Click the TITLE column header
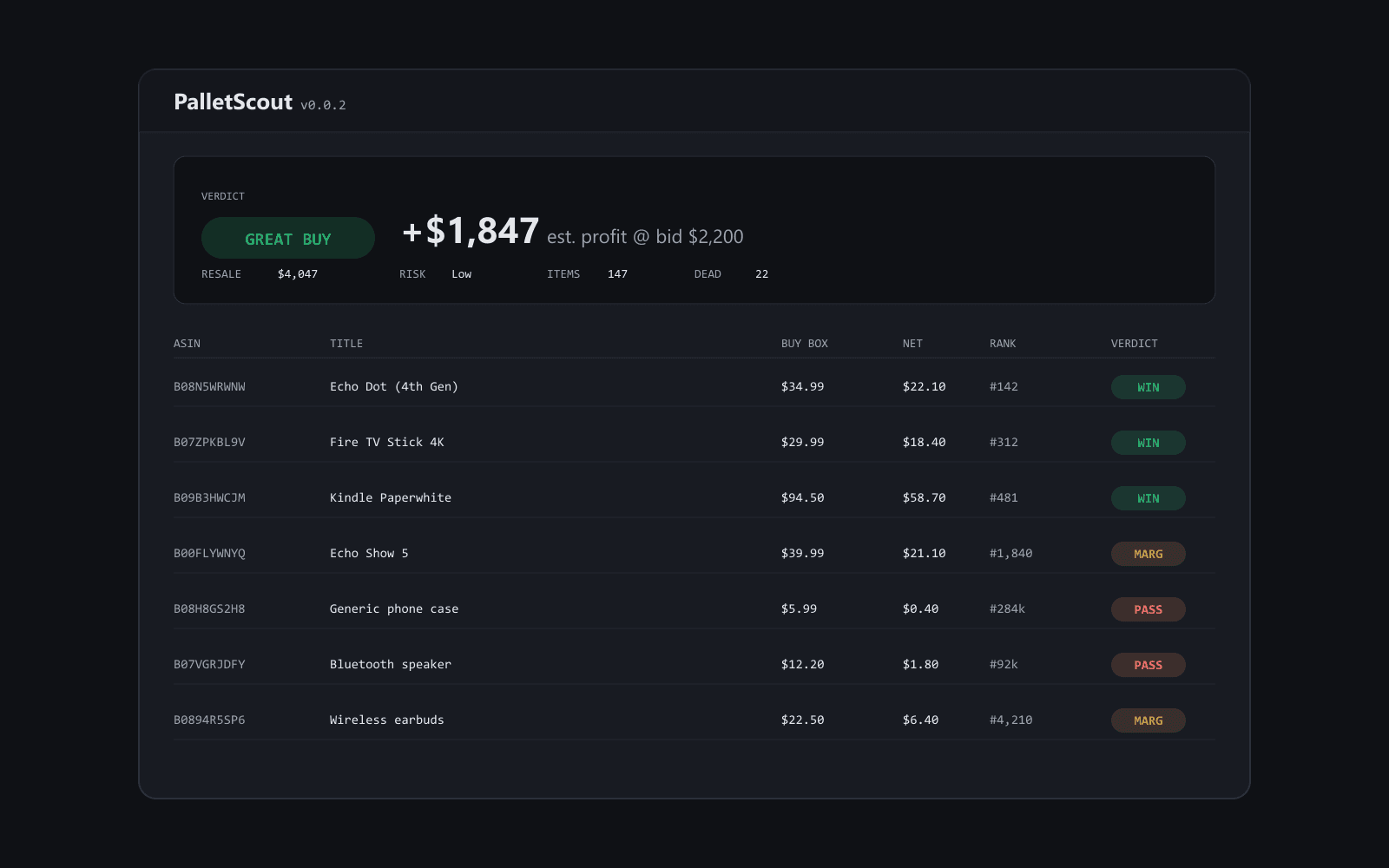This screenshot has width=1389, height=868. [x=346, y=344]
